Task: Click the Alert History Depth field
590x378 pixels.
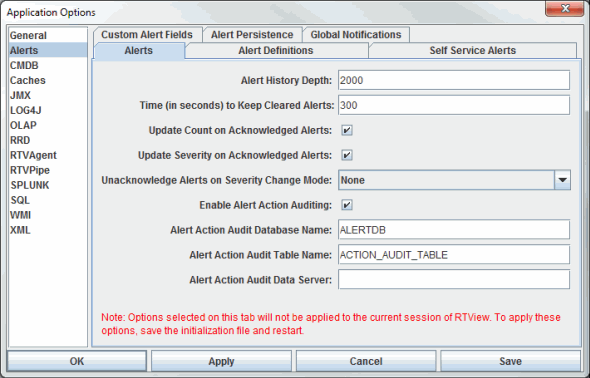Action: [454, 80]
